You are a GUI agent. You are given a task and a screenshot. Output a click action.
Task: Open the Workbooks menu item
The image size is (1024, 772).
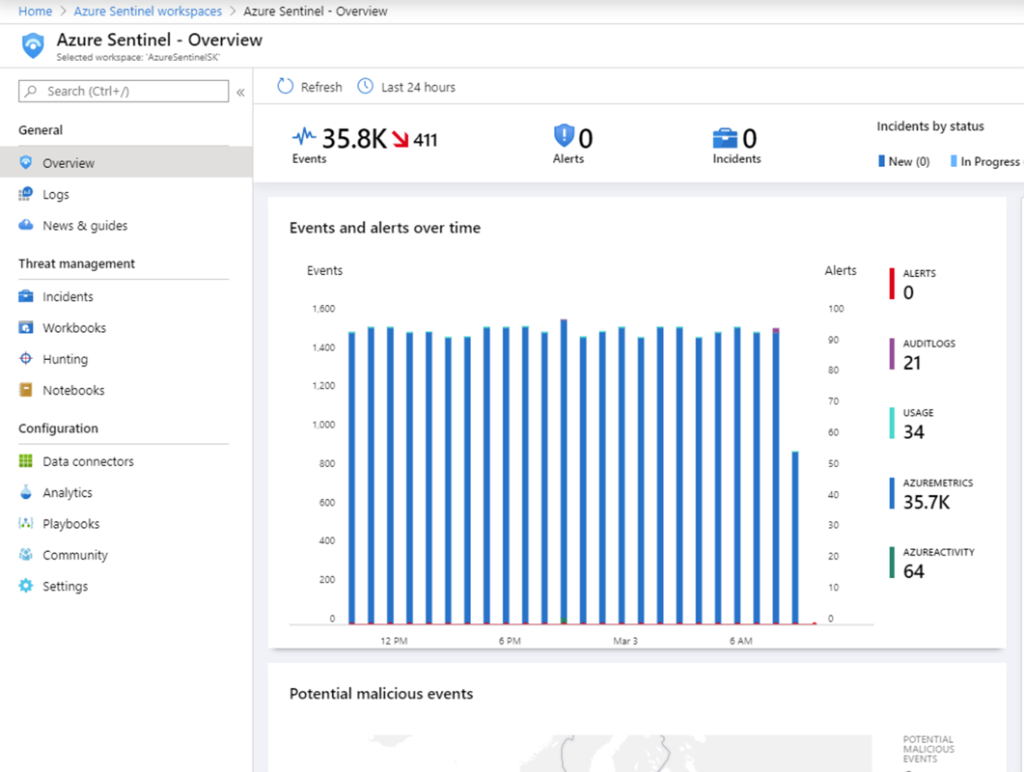point(126,327)
